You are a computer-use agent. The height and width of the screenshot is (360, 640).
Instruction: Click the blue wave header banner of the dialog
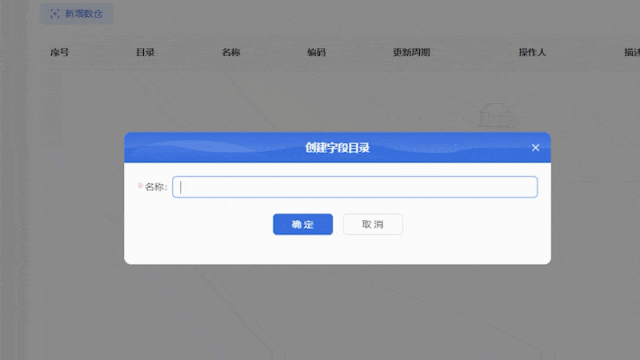[x=338, y=147]
